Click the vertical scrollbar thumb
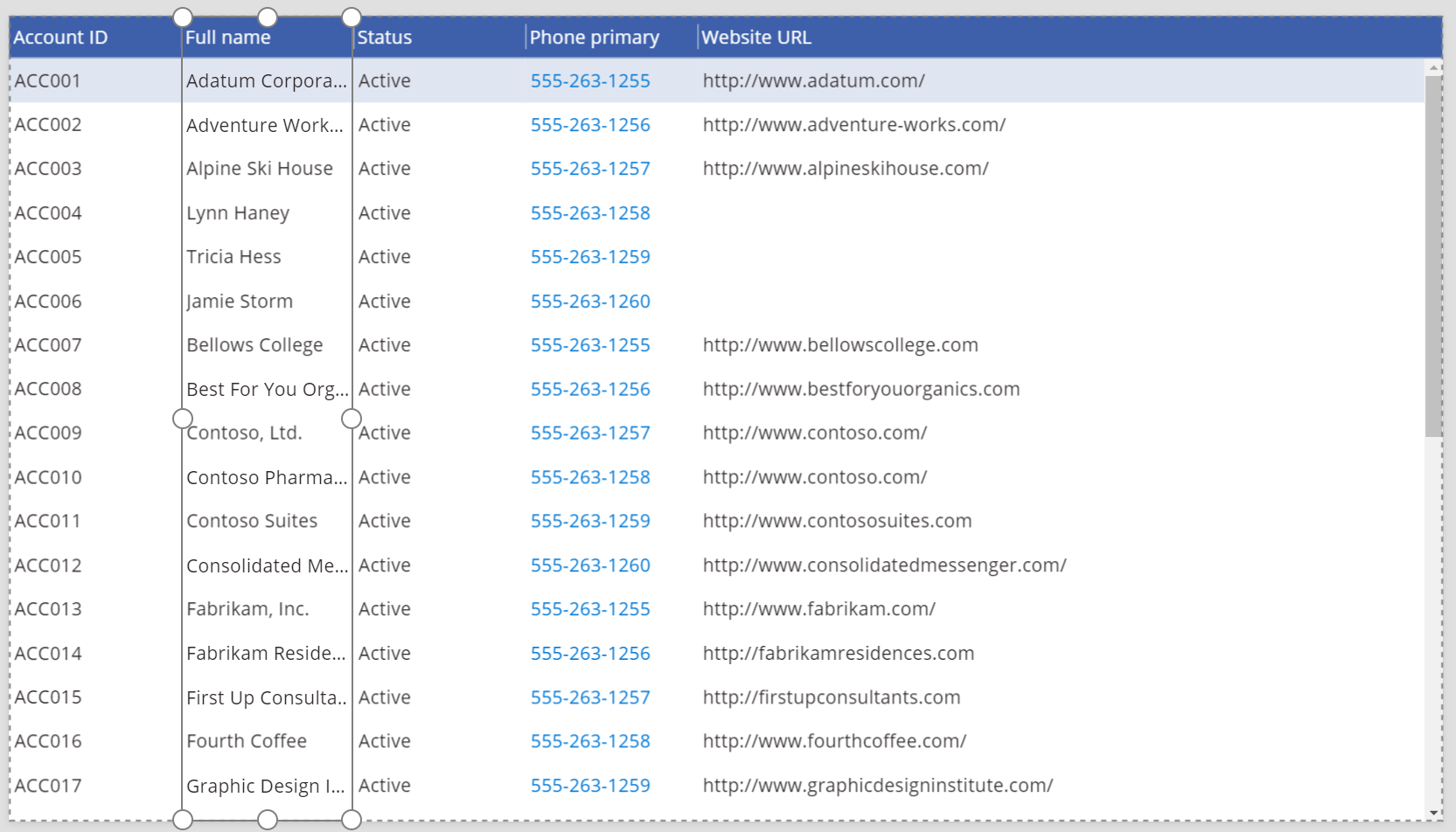The image size is (1456, 832). (x=1433, y=256)
